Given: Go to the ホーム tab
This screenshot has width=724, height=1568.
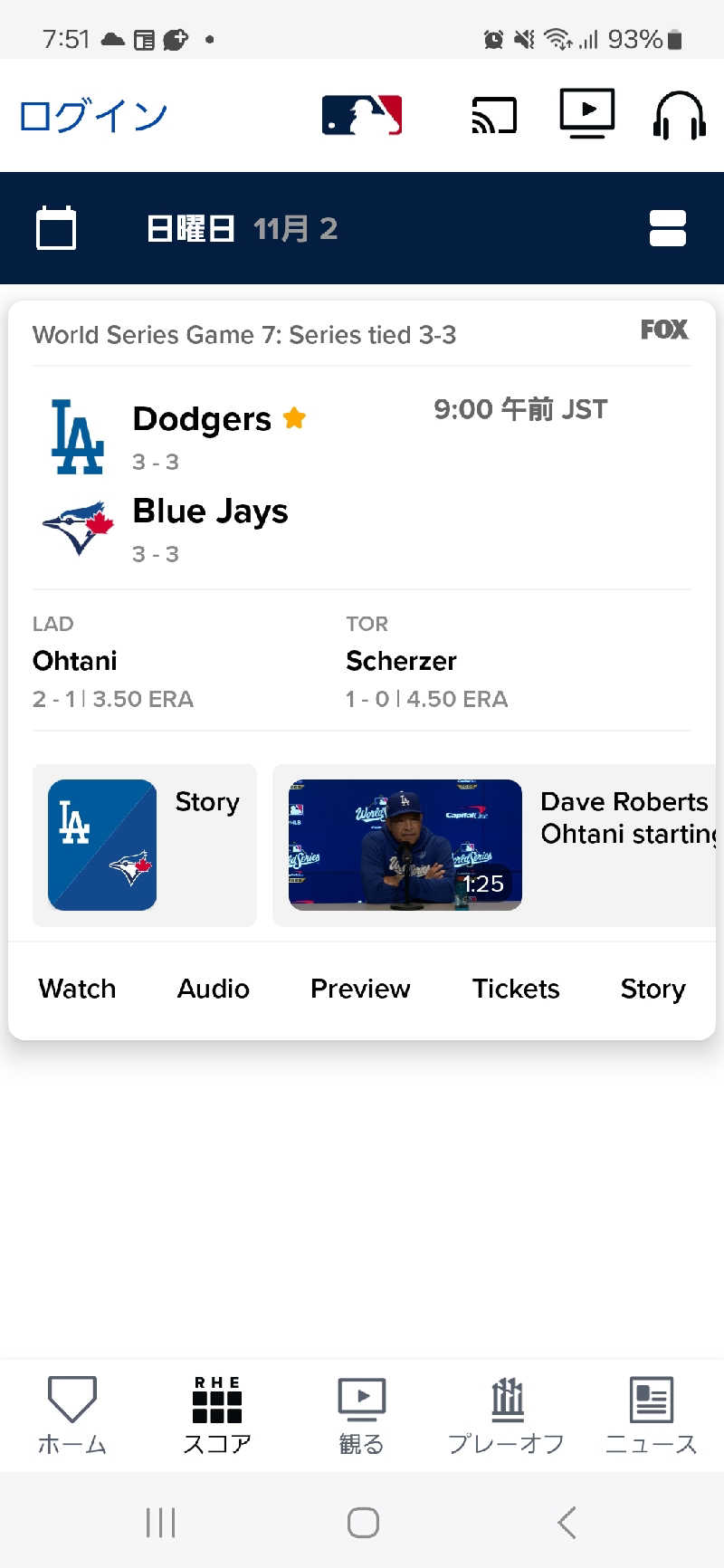Looking at the screenshot, I should [72, 1414].
